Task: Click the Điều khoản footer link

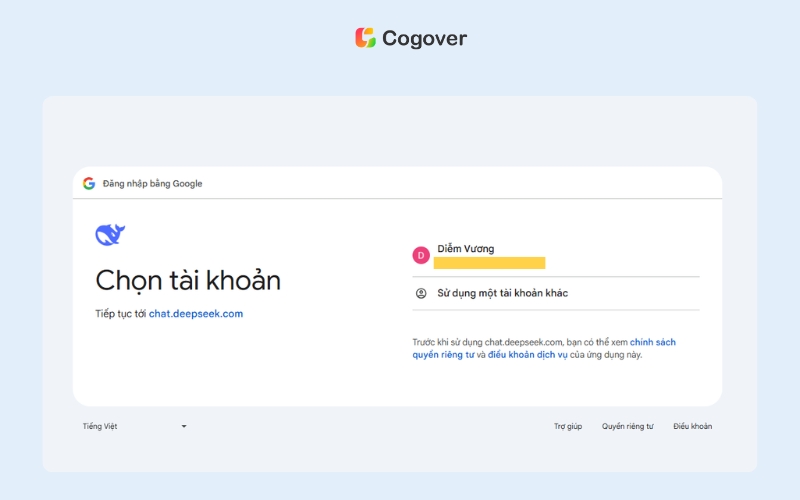Action: 692,426
